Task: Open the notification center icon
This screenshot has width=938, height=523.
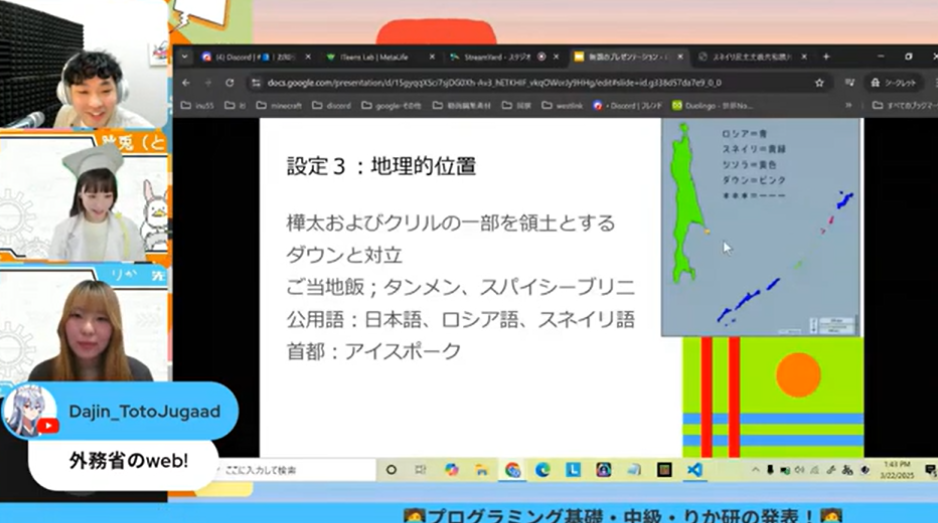Action: tap(931, 470)
